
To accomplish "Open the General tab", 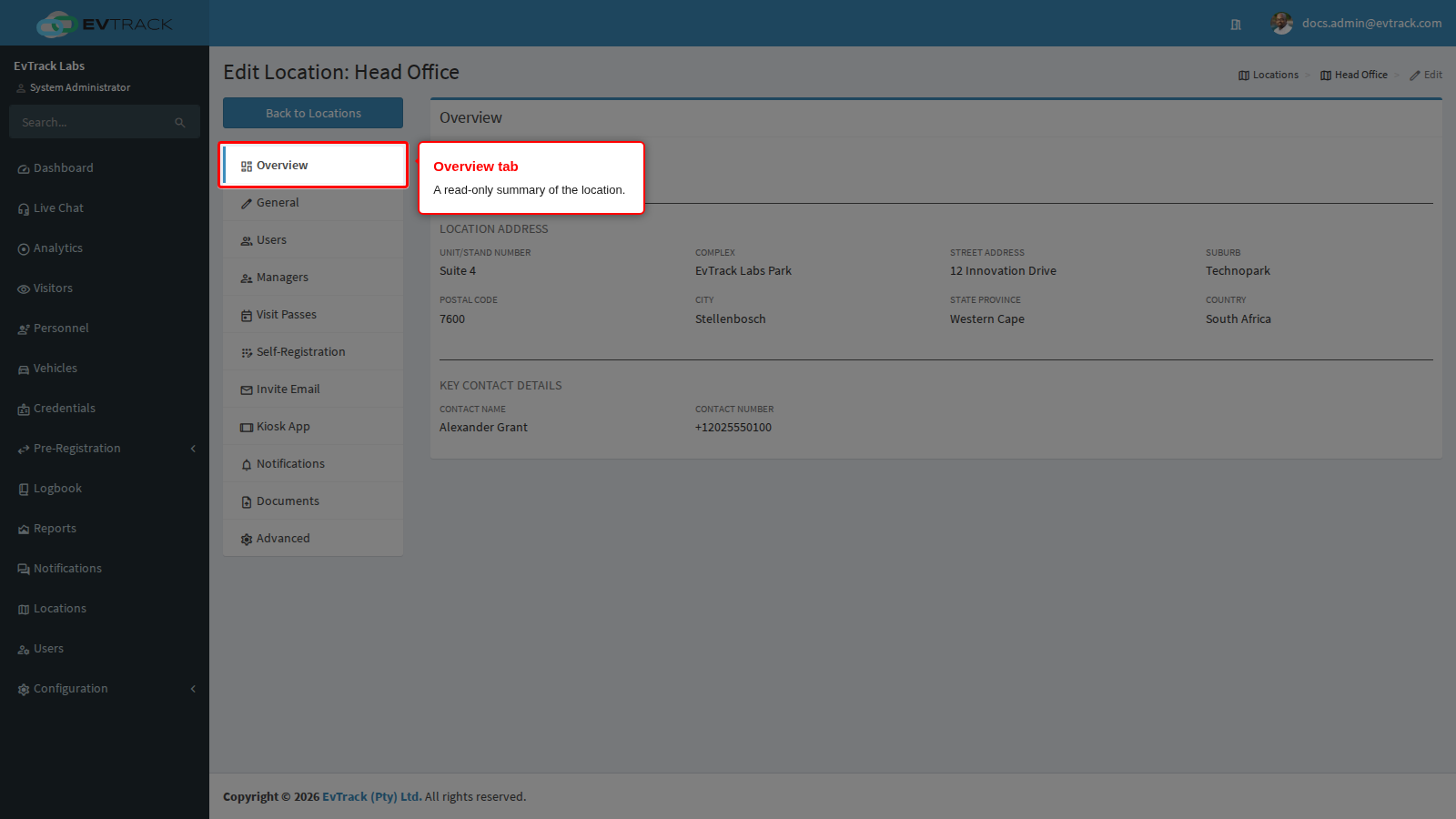I will [x=313, y=203].
